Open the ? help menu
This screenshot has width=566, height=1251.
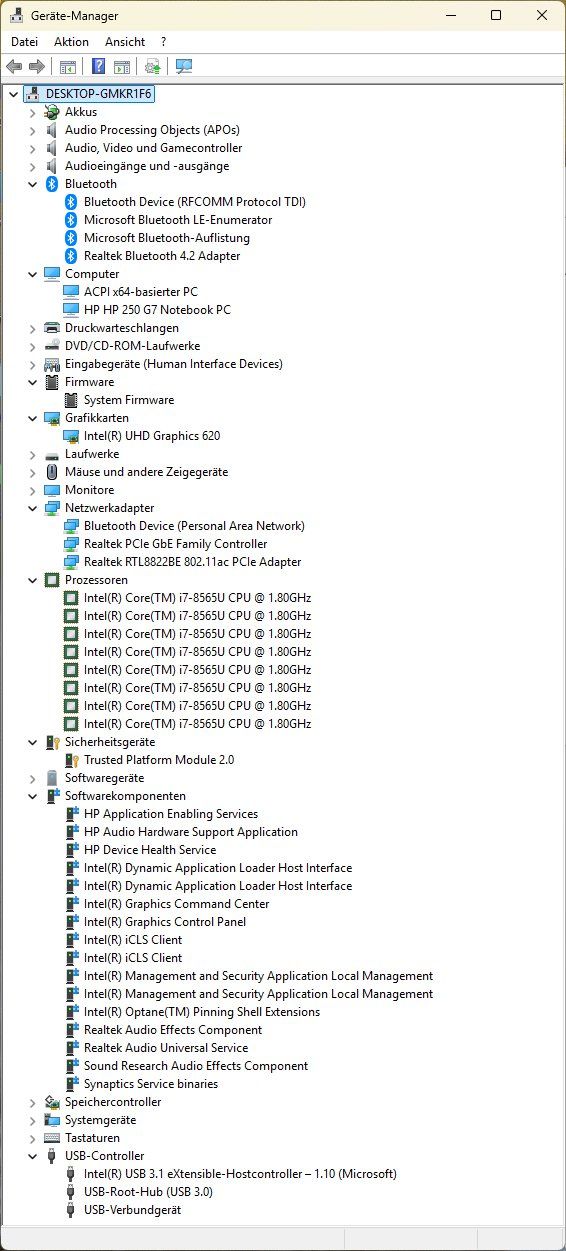pos(163,42)
